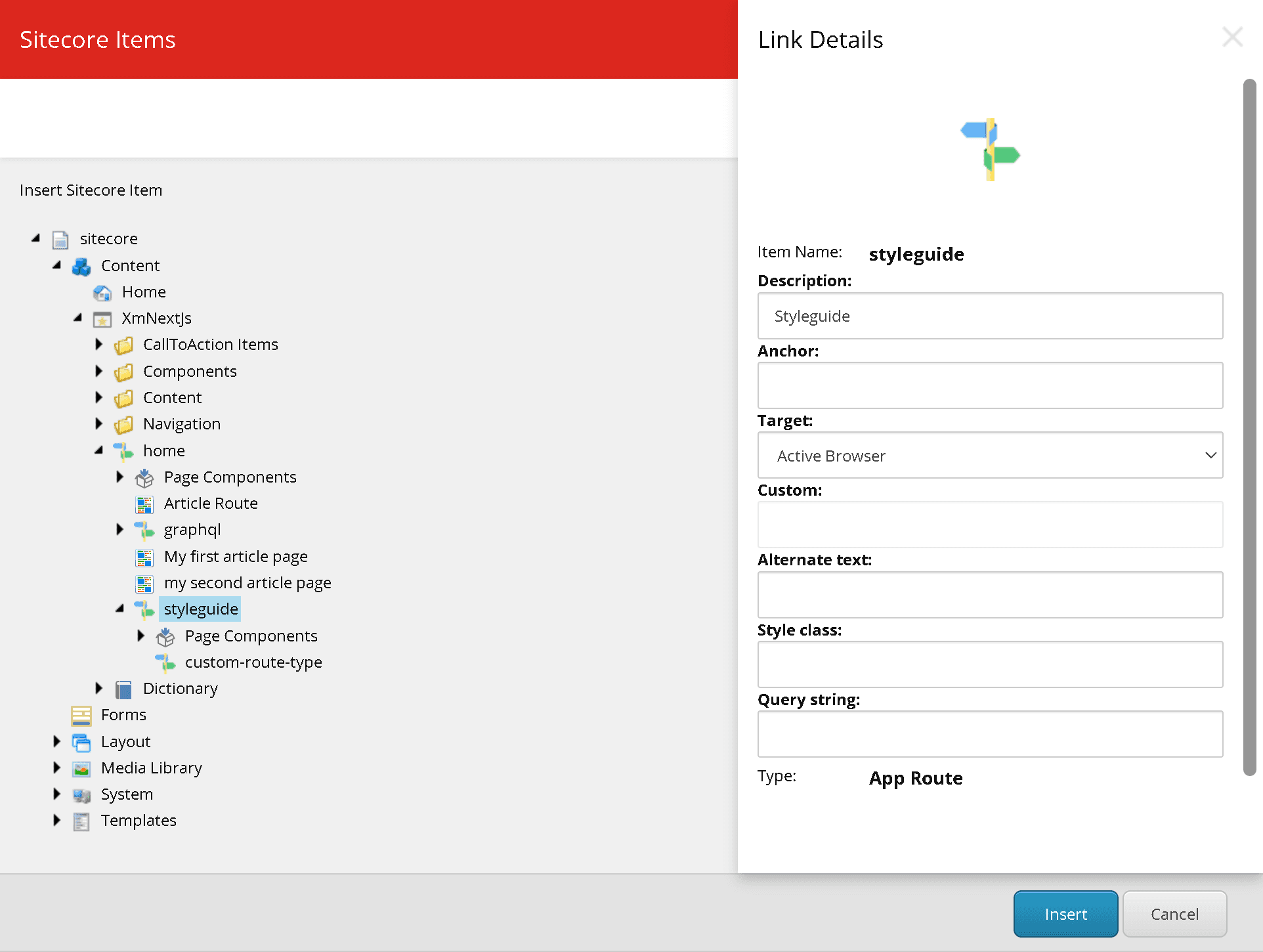Image resolution: width=1263 pixels, height=952 pixels.
Task: Click the Query string input field
Action: (990, 734)
